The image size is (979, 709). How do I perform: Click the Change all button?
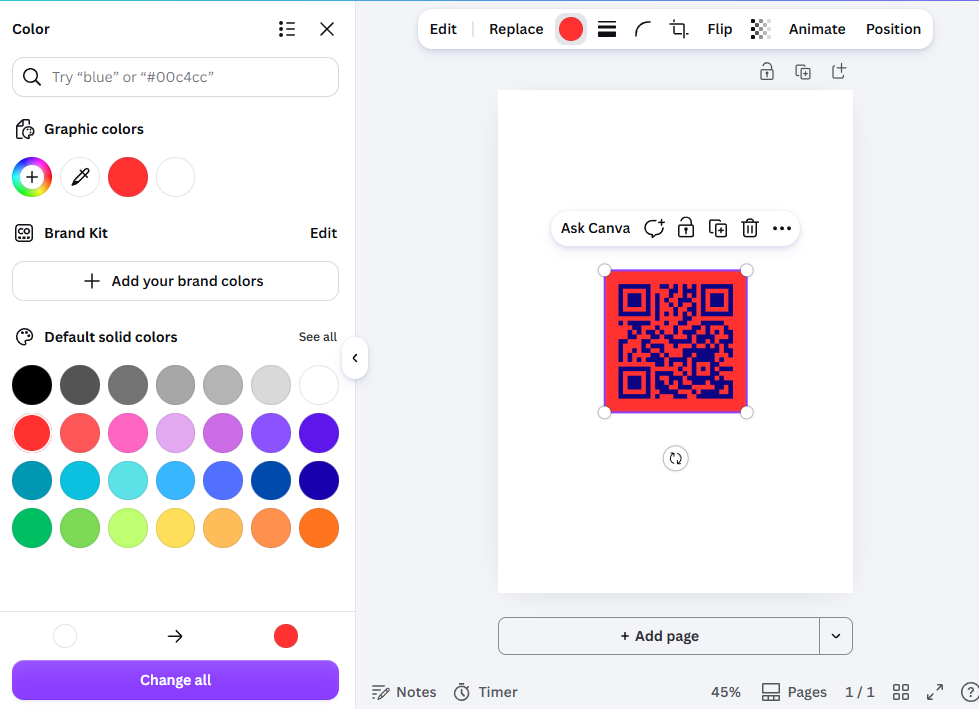(175, 680)
